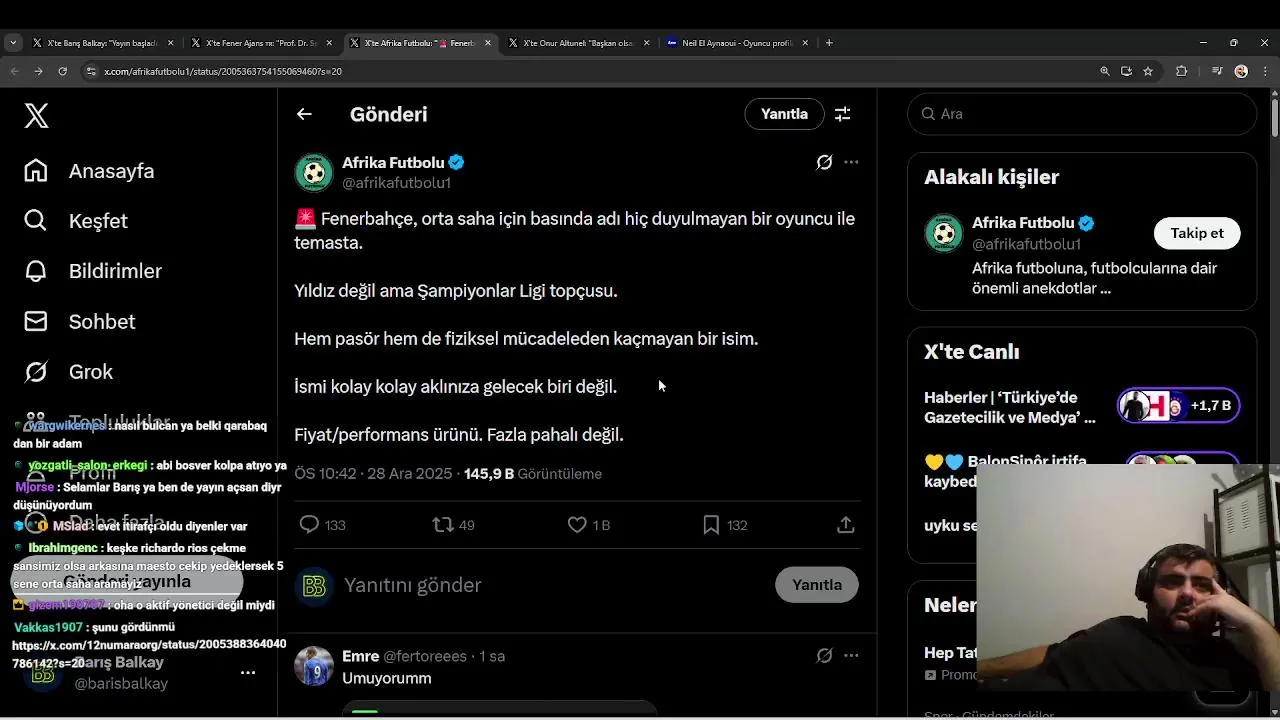Click the Ara search field
This screenshot has height=720, width=1280.
1090,114
